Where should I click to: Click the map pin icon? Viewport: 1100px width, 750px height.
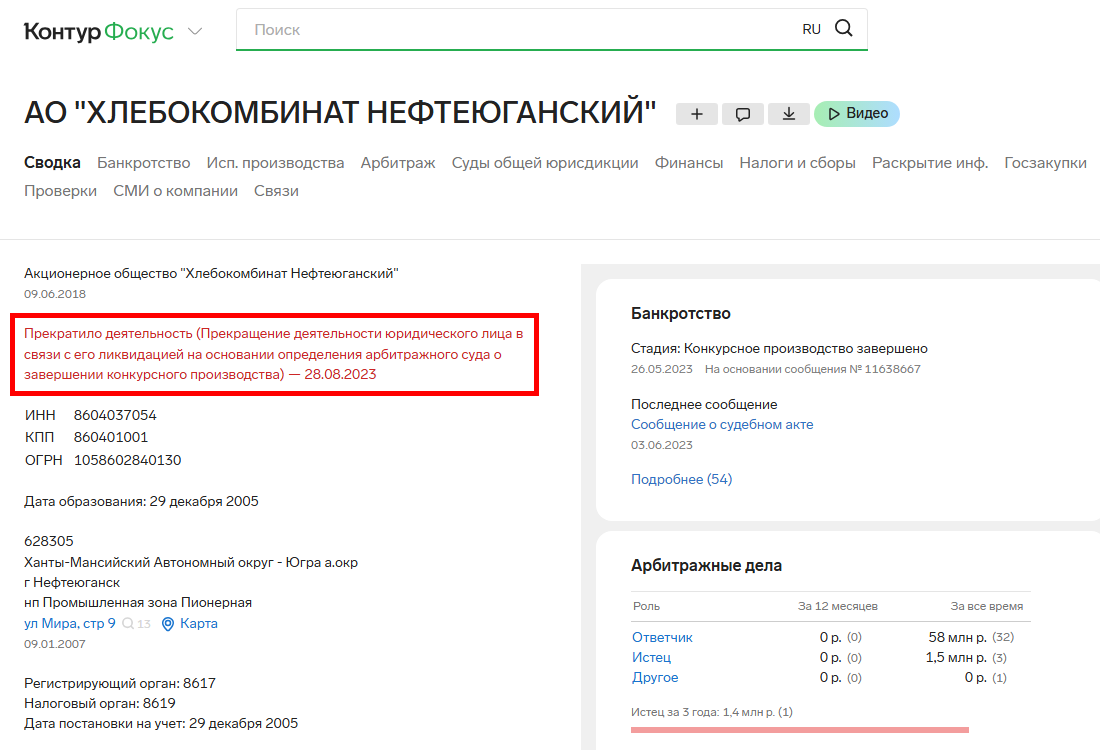[168, 624]
